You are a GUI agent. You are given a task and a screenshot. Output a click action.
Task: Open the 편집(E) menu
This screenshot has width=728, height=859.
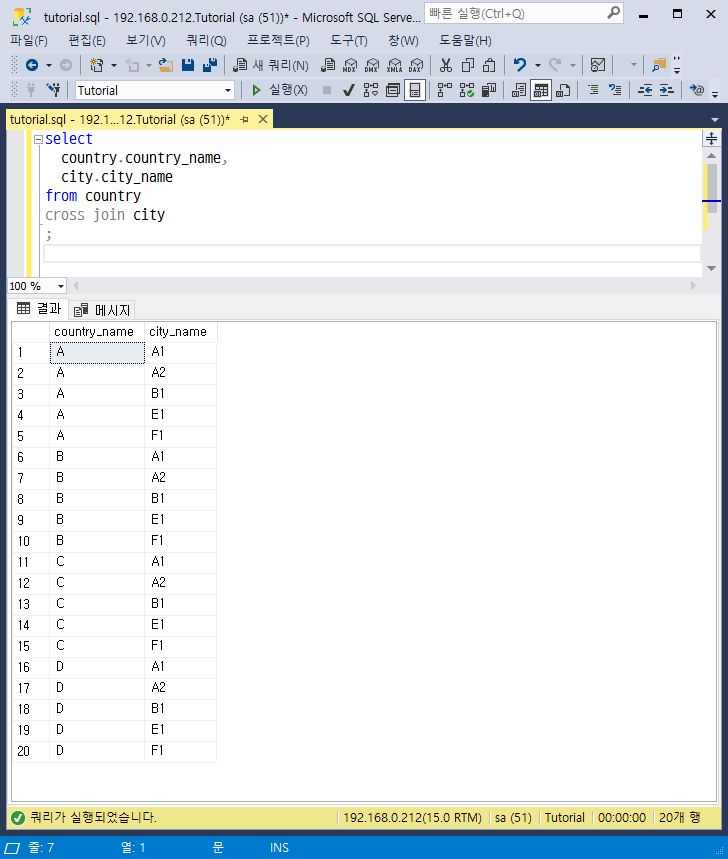87,41
